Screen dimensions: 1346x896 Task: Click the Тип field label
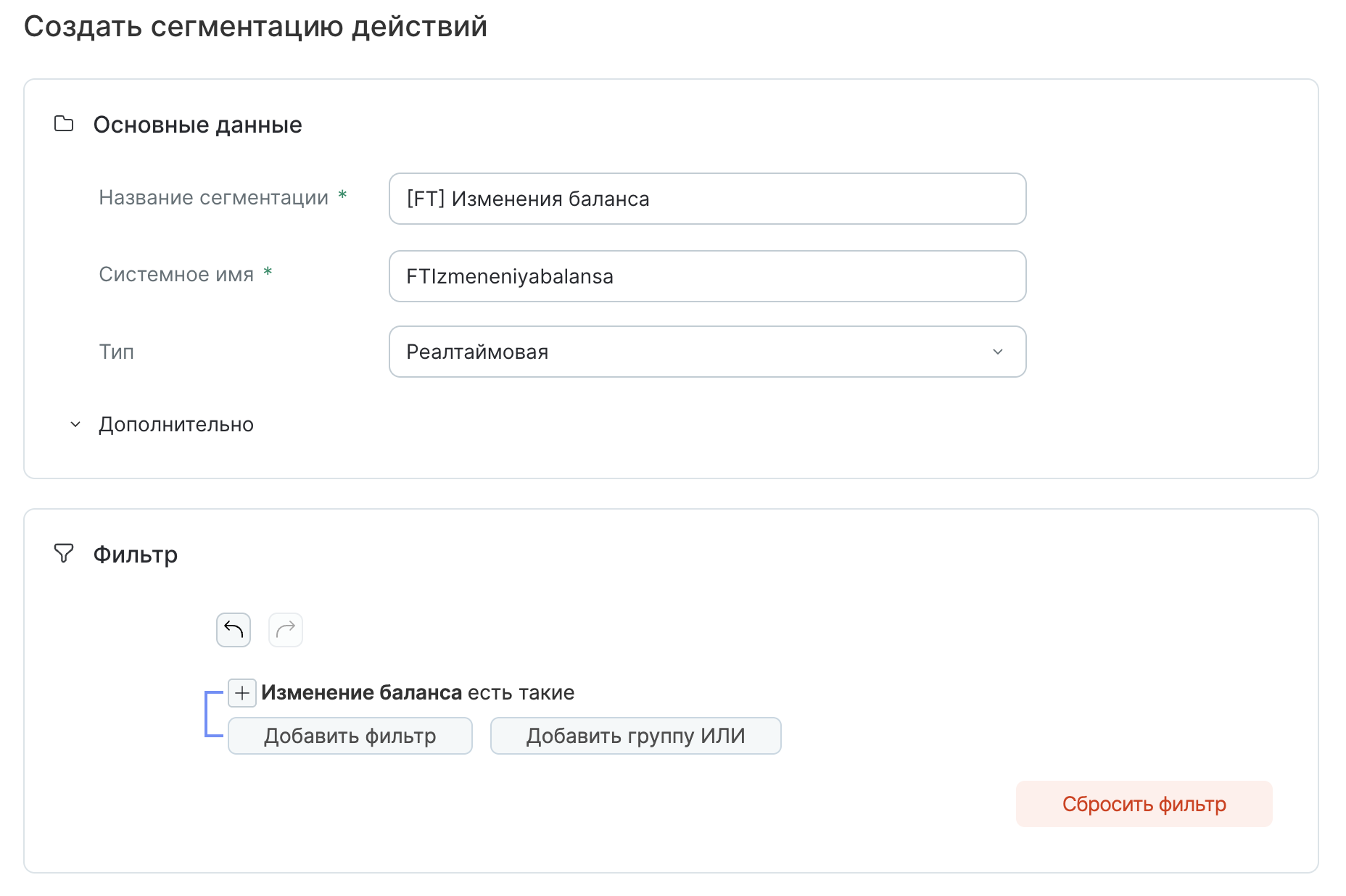tap(117, 352)
